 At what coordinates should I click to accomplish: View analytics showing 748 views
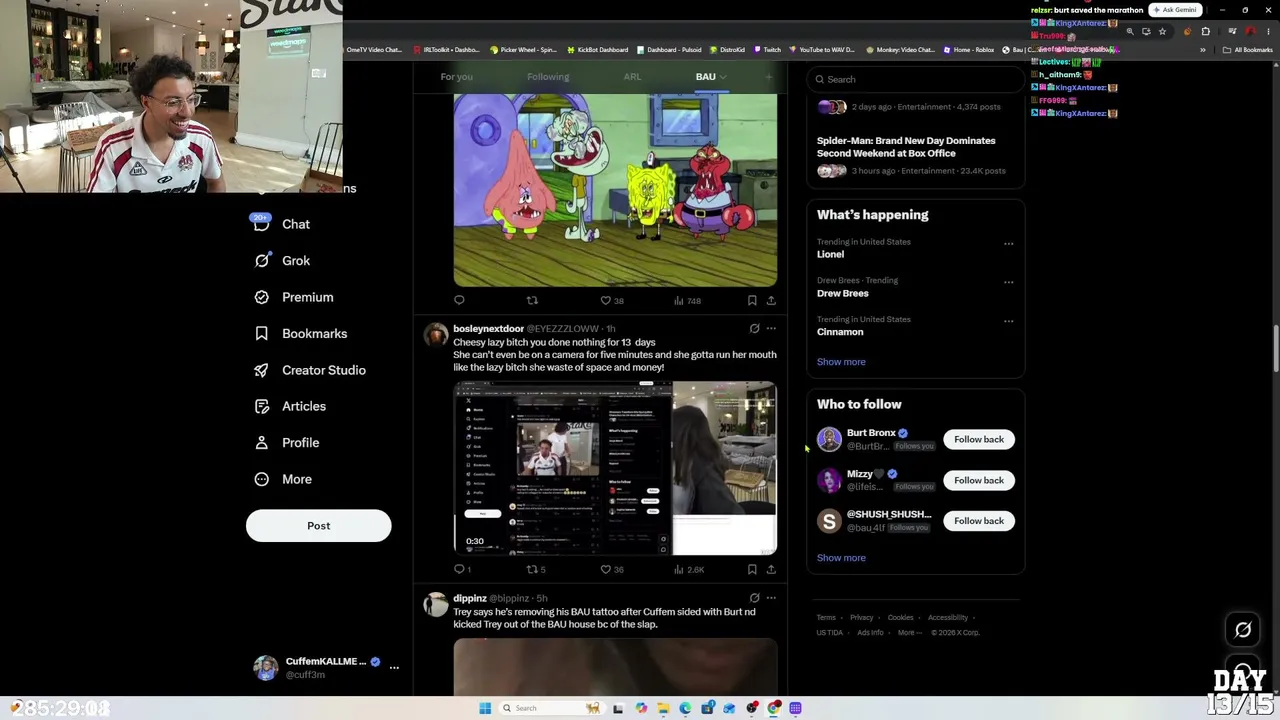point(687,300)
